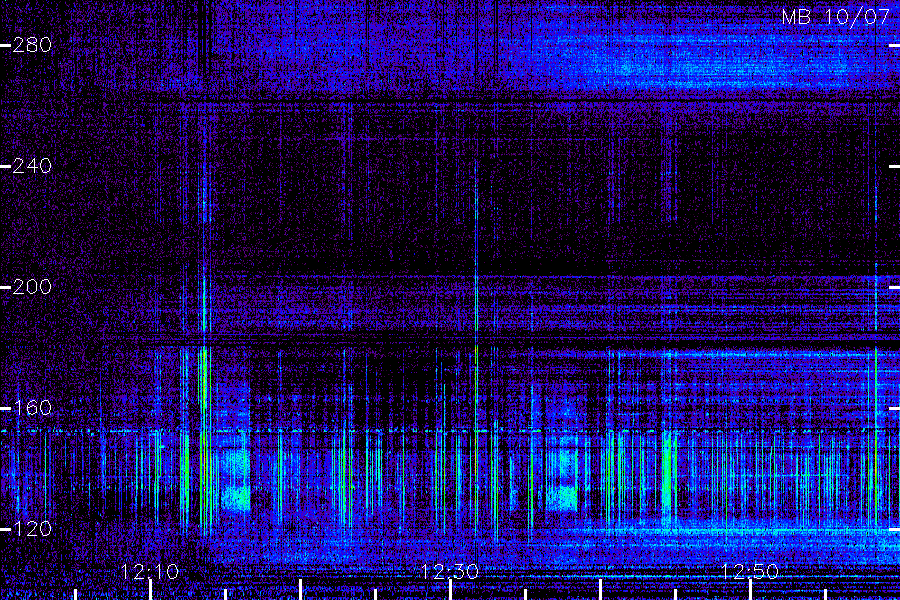900x600 pixels.
Task: Click the 280 frequency axis label
Action: point(32,45)
